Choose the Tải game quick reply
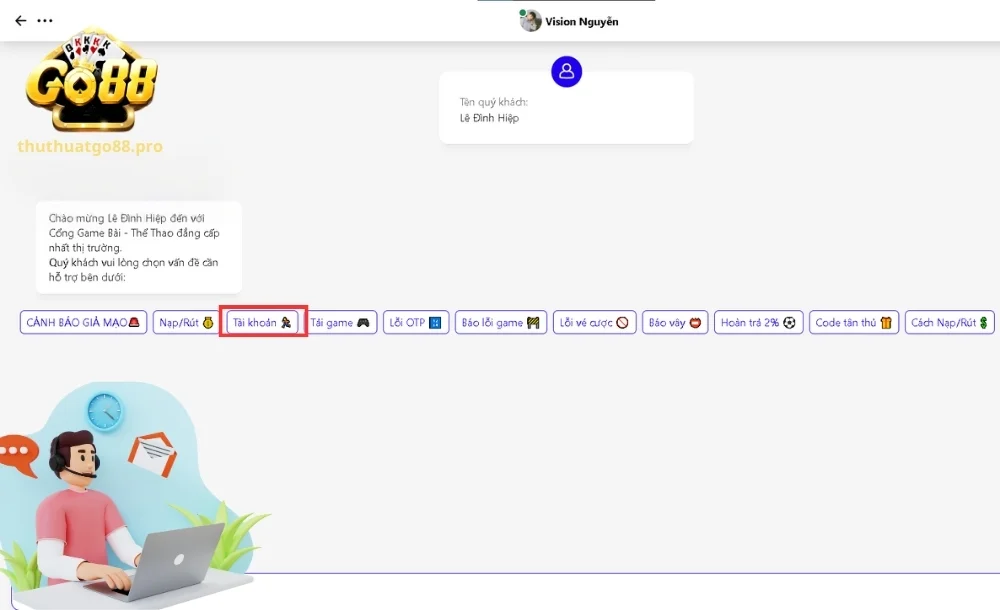This screenshot has height=610, width=1000. 340,323
